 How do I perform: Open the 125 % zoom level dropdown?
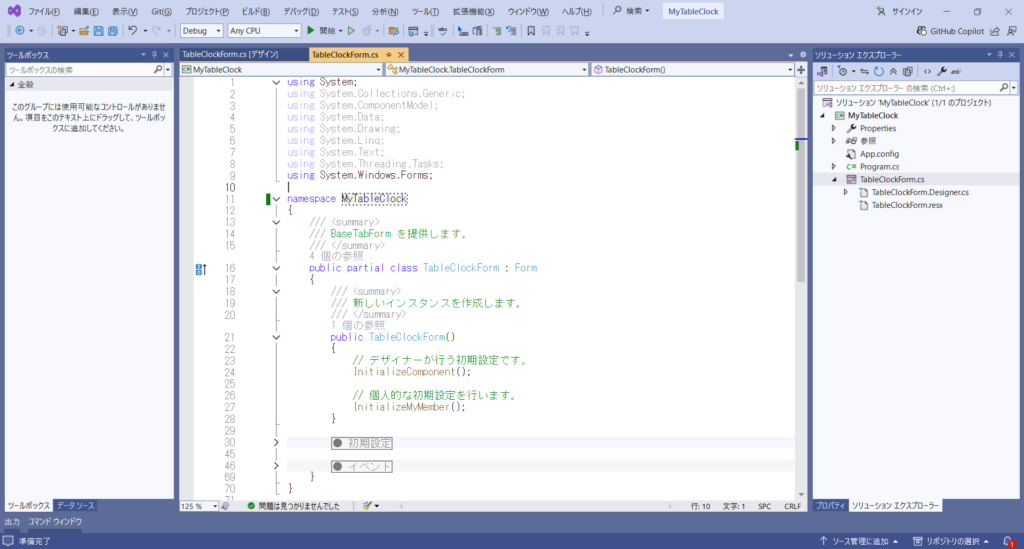click(x=199, y=506)
